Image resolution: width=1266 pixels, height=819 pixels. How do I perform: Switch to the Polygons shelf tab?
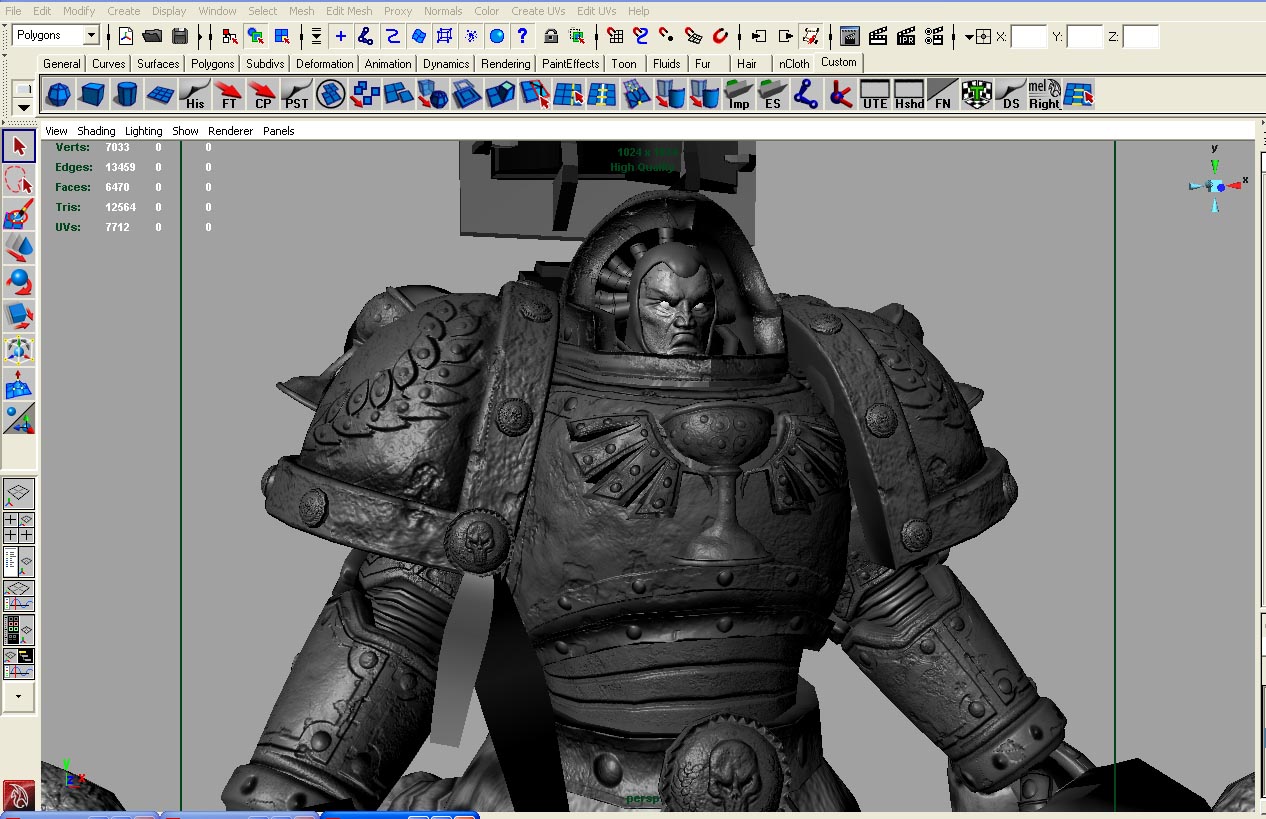(x=212, y=64)
